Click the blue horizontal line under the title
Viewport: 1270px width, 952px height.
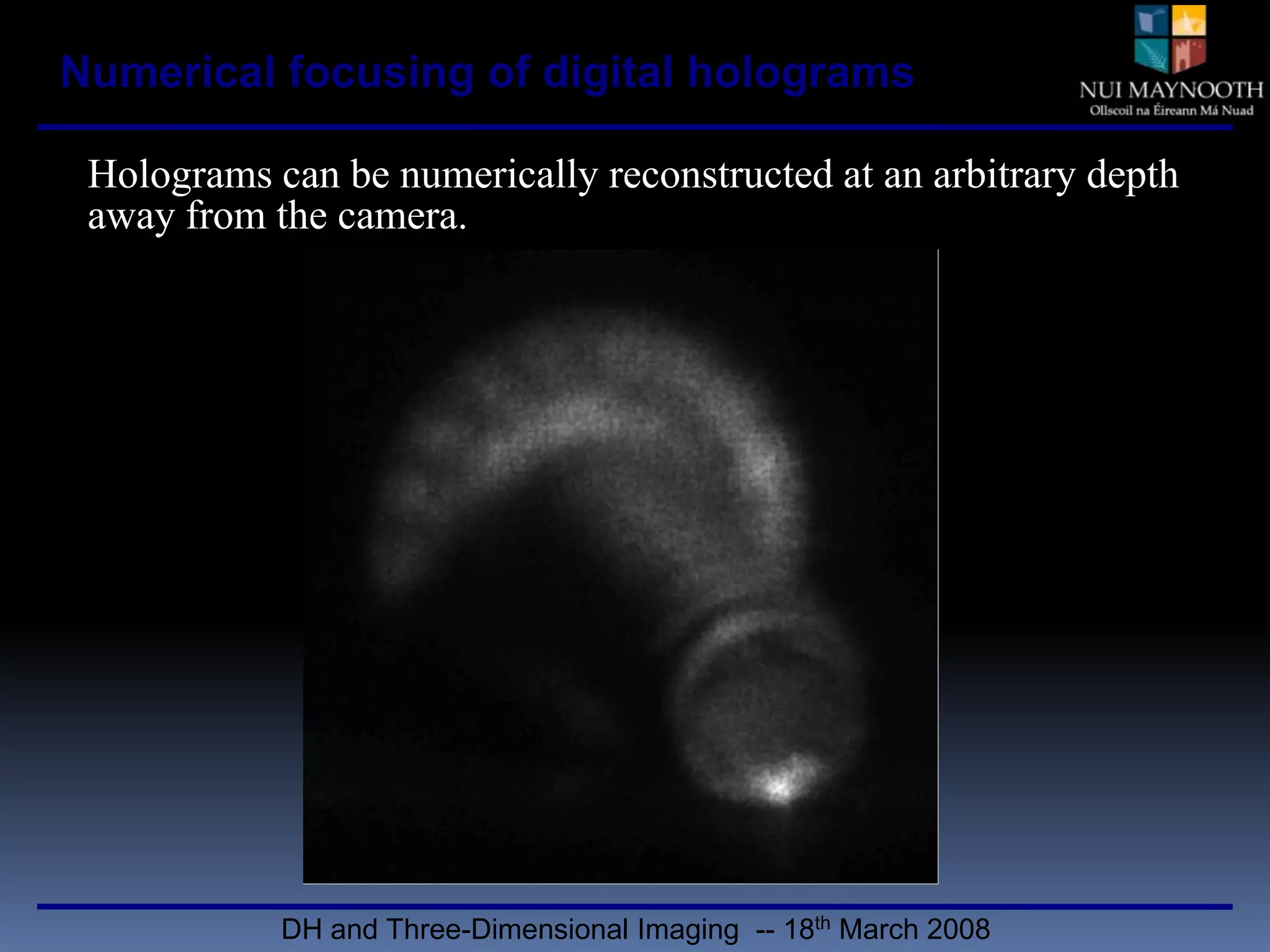pos(634,127)
